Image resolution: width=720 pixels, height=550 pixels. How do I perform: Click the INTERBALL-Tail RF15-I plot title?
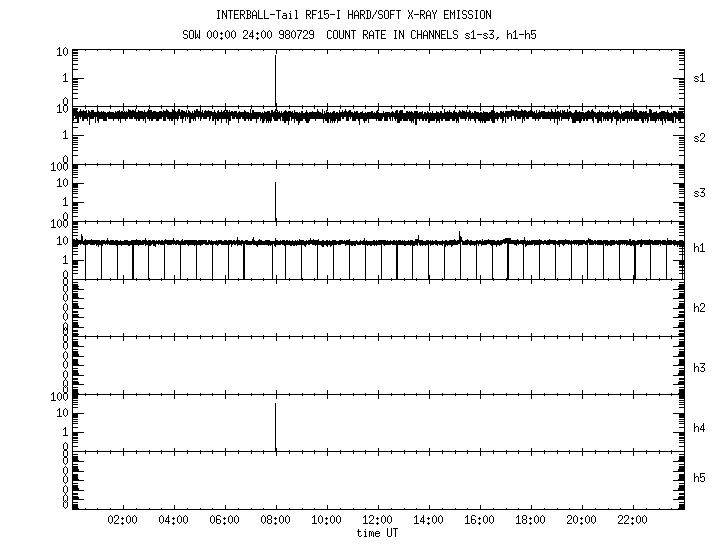coord(354,15)
